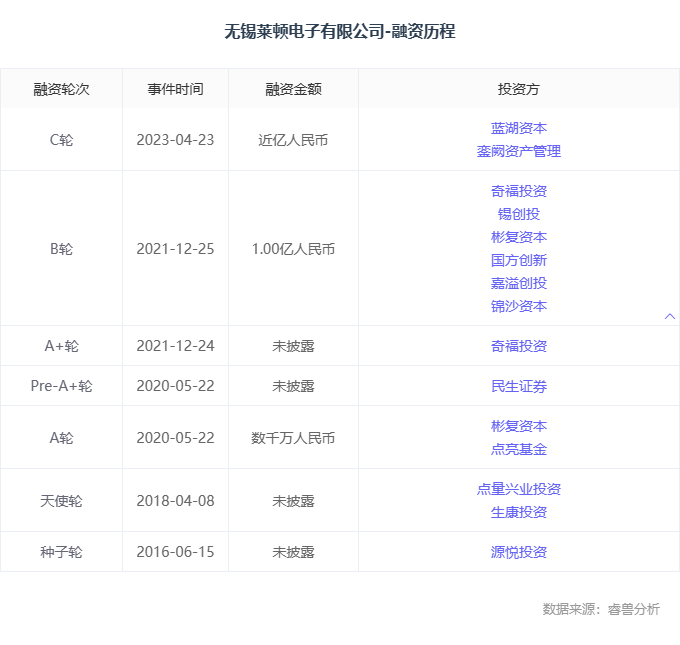Viewport: 680px width, 645px height.
Task: Open 点亮基金 investor link
Action: (519, 449)
